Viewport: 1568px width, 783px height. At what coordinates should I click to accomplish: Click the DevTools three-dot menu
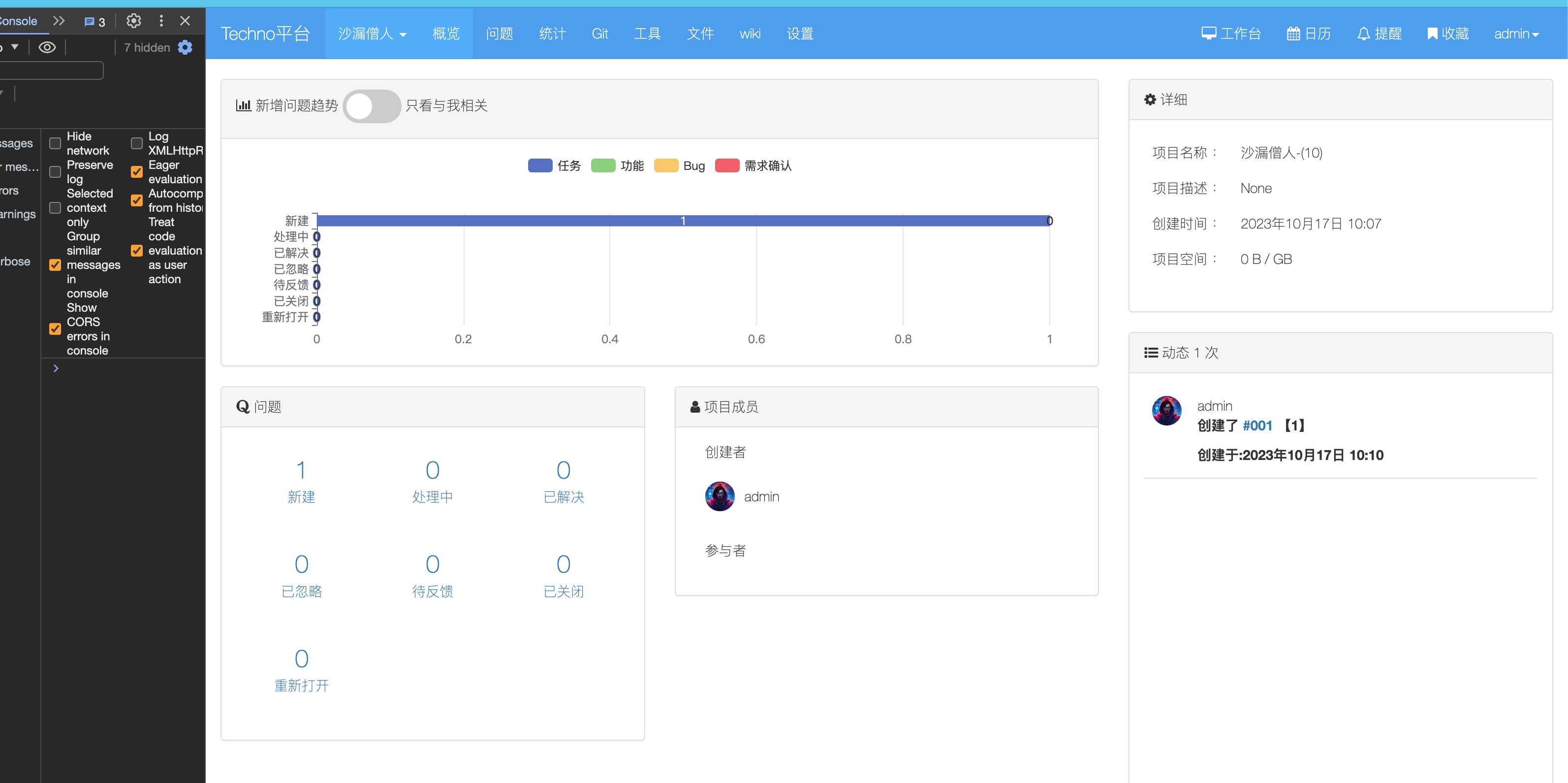click(x=161, y=21)
